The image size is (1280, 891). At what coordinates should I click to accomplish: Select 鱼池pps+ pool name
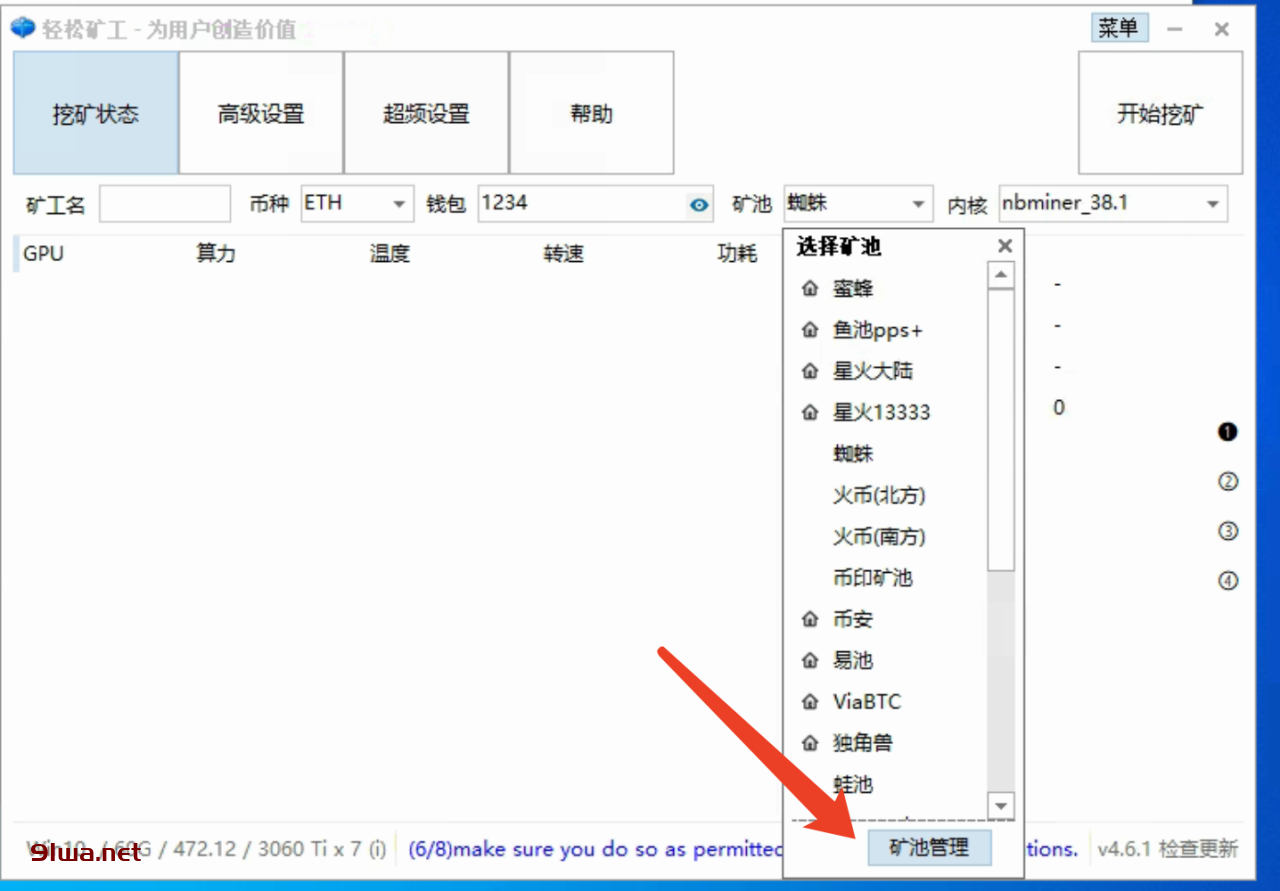click(x=878, y=330)
